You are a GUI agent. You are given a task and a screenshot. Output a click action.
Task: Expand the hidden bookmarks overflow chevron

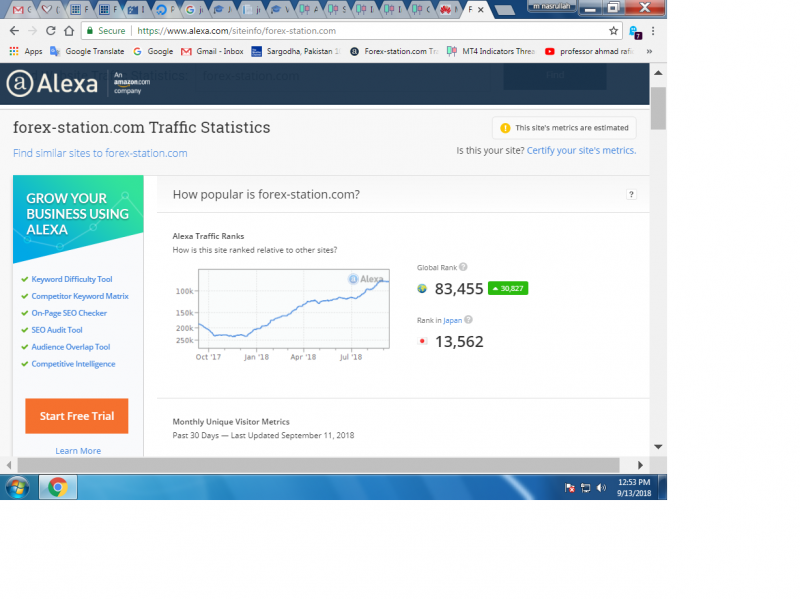click(x=649, y=51)
